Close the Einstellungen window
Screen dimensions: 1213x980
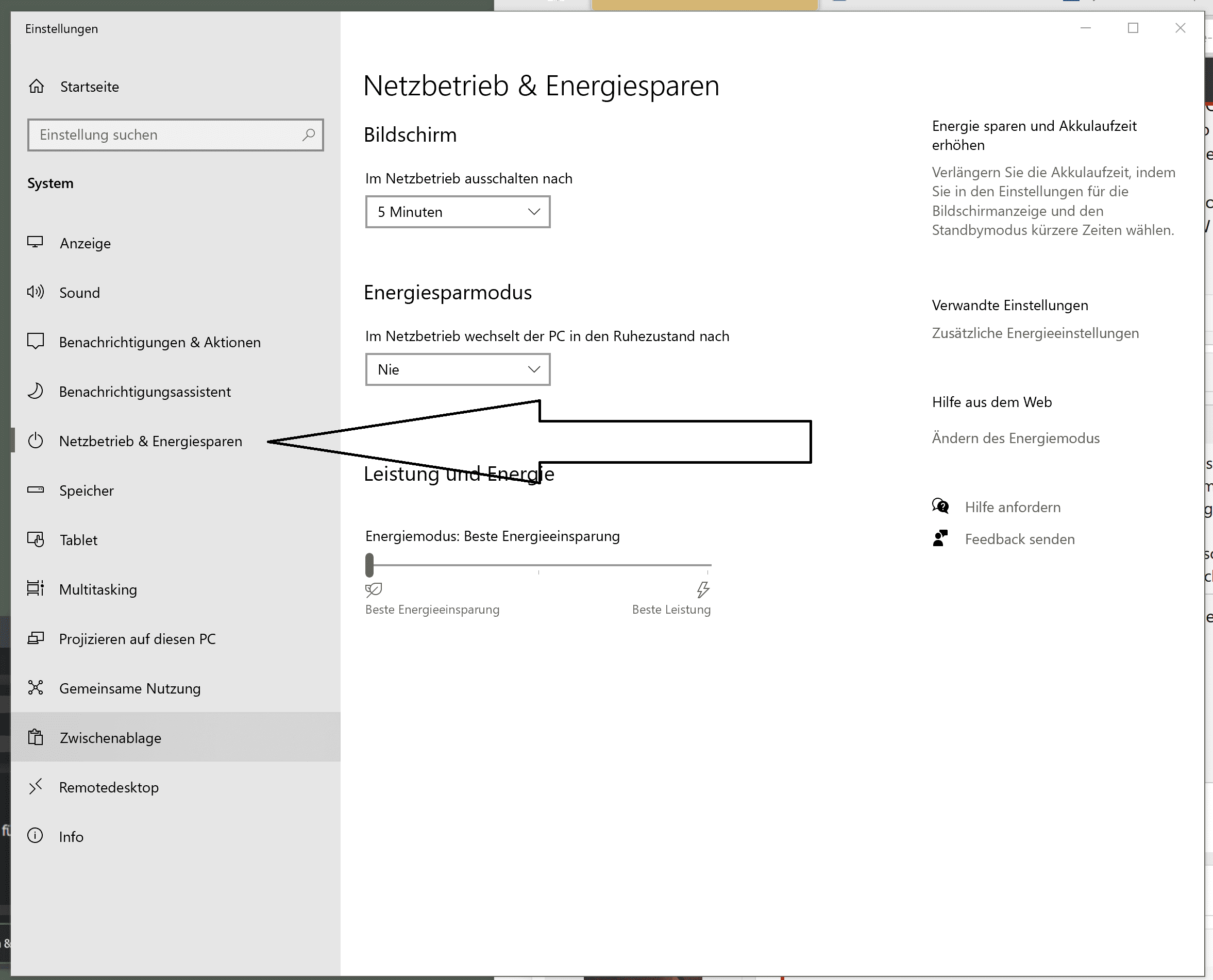[1180, 28]
